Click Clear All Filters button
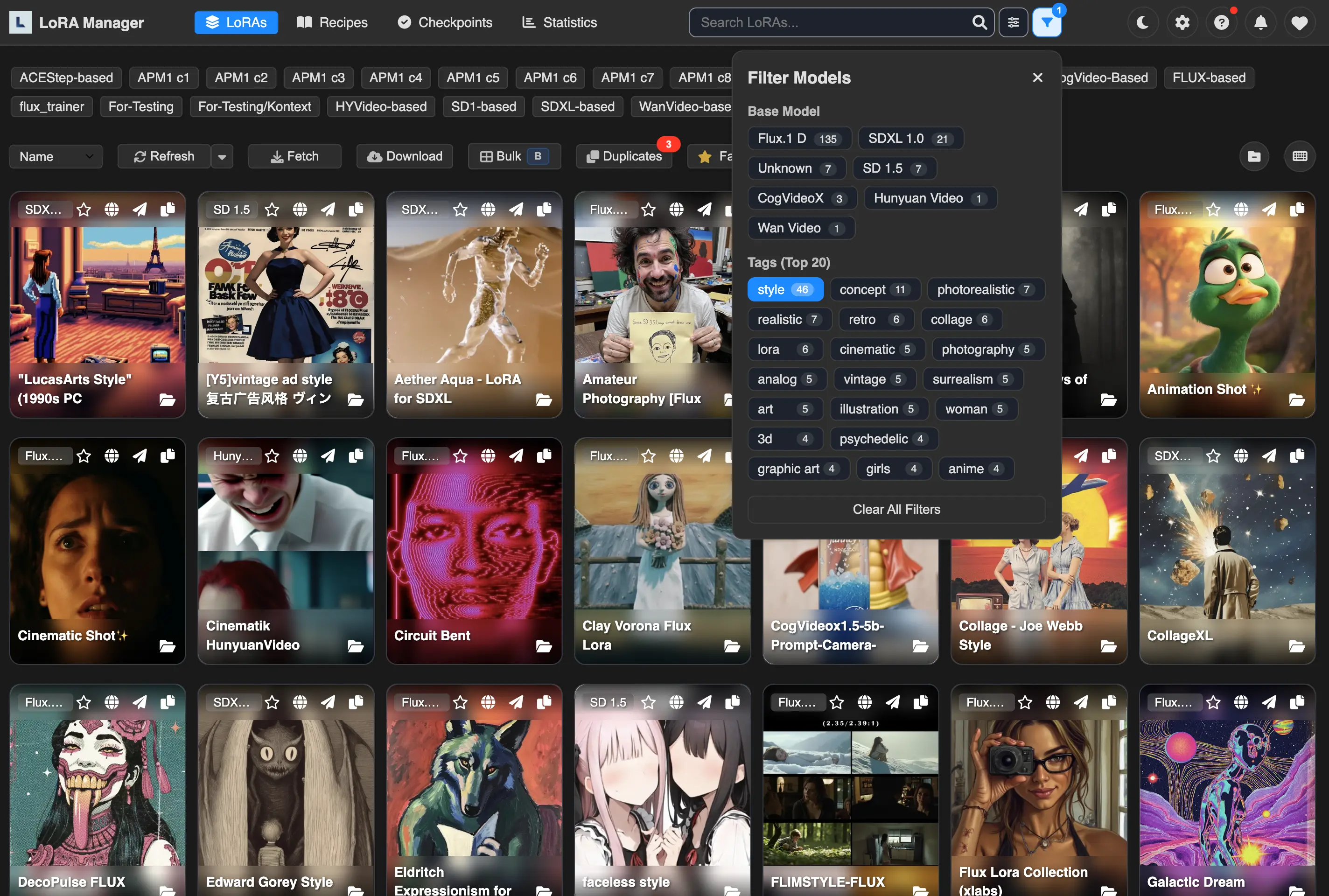The height and width of the screenshot is (896, 1329). click(x=896, y=509)
